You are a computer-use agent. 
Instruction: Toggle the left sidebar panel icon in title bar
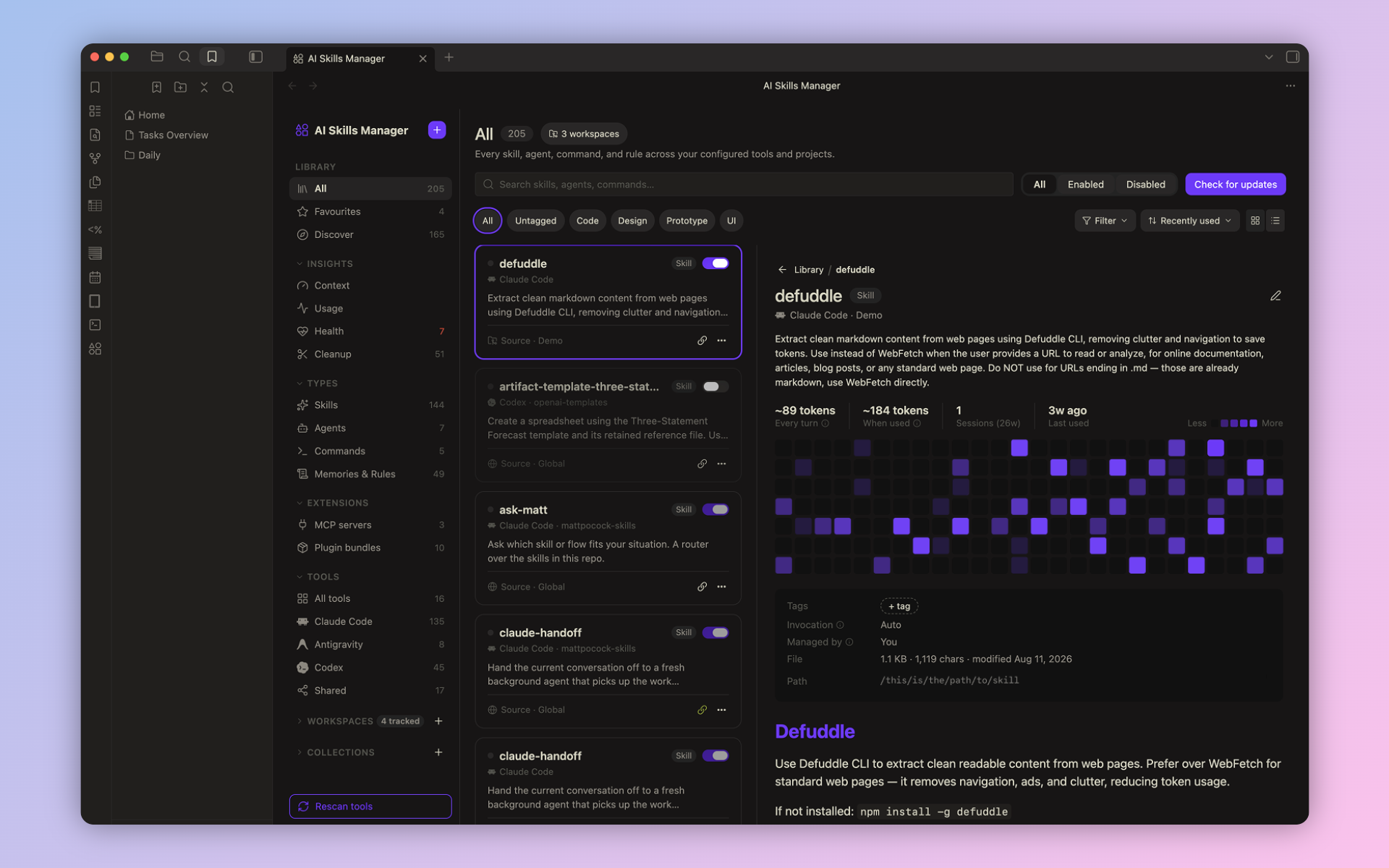255,57
